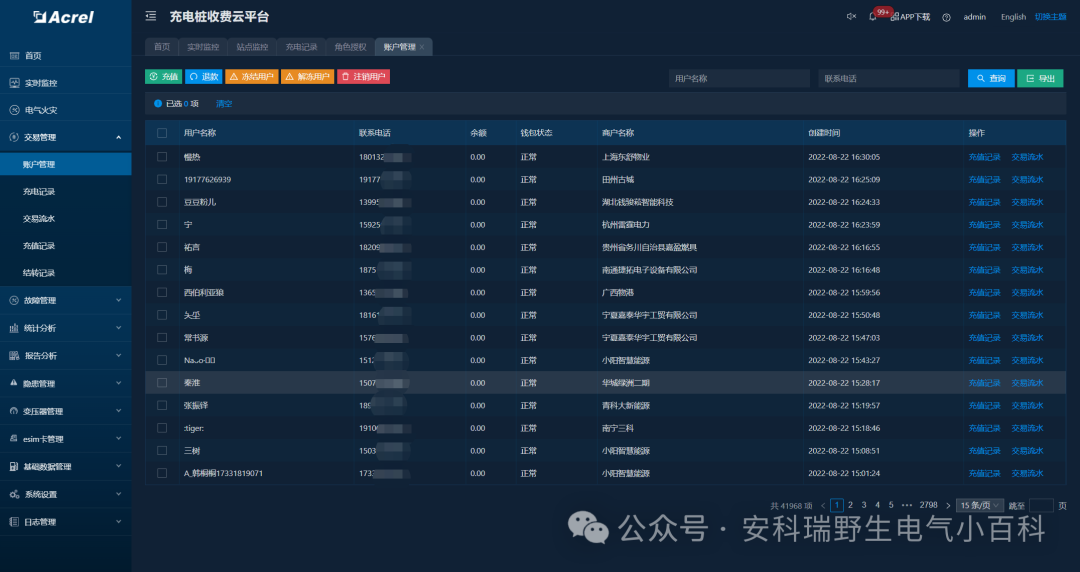
Task: Switch theme via 切换主题 link
Action: tap(1050, 17)
